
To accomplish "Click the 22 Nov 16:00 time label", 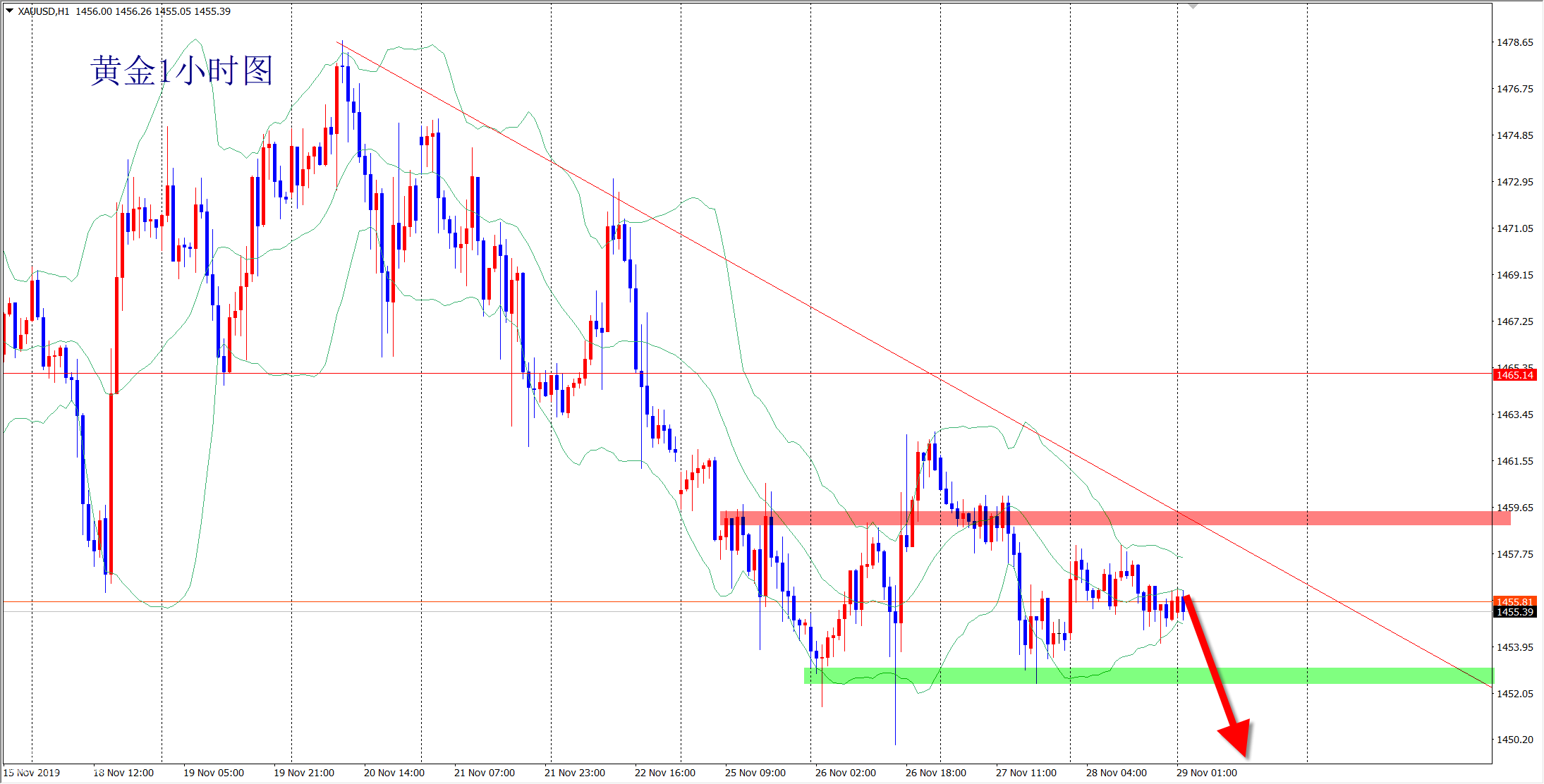I will click(664, 773).
